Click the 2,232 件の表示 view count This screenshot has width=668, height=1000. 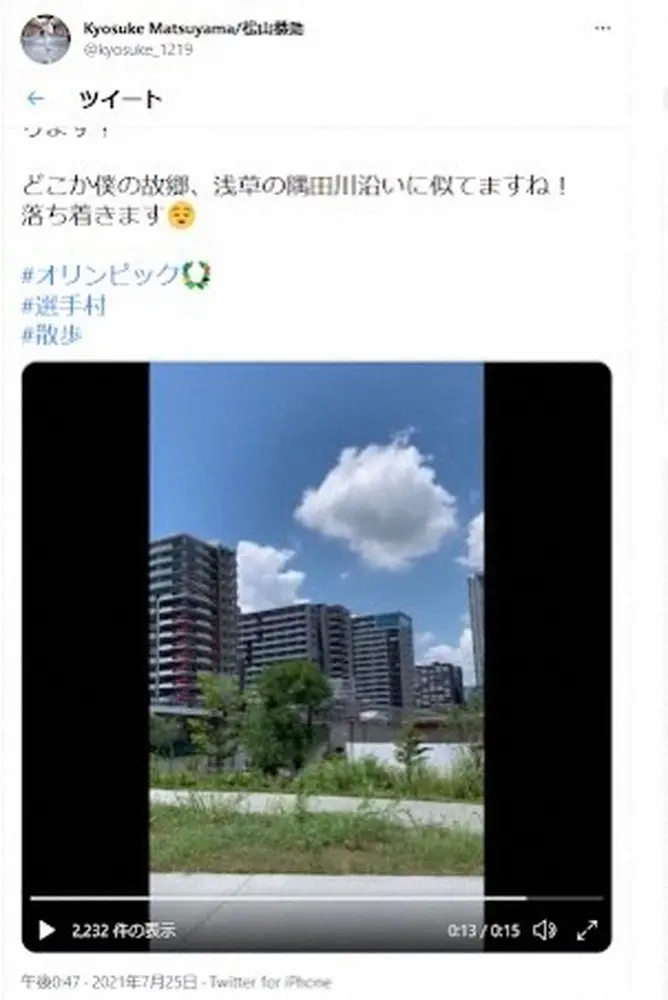click(x=123, y=930)
